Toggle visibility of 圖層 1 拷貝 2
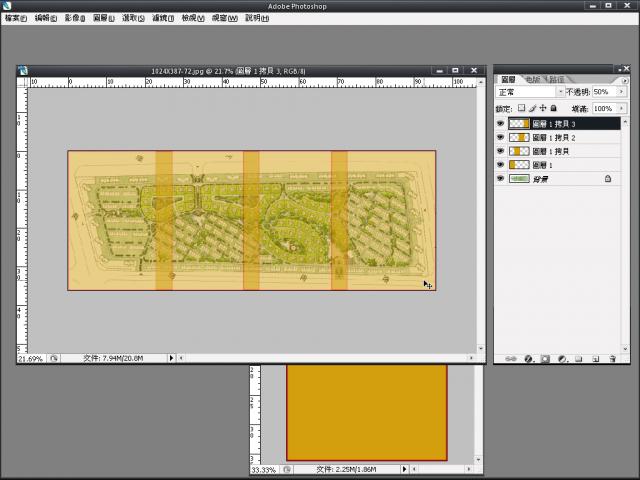Image resolution: width=640 pixels, height=480 pixels. 501,137
